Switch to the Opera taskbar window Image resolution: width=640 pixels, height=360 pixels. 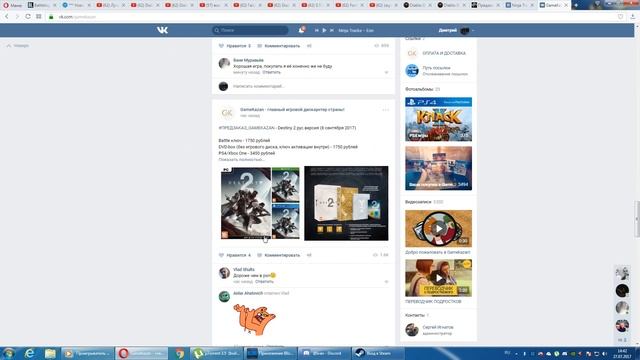pyautogui.click(x=142, y=353)
